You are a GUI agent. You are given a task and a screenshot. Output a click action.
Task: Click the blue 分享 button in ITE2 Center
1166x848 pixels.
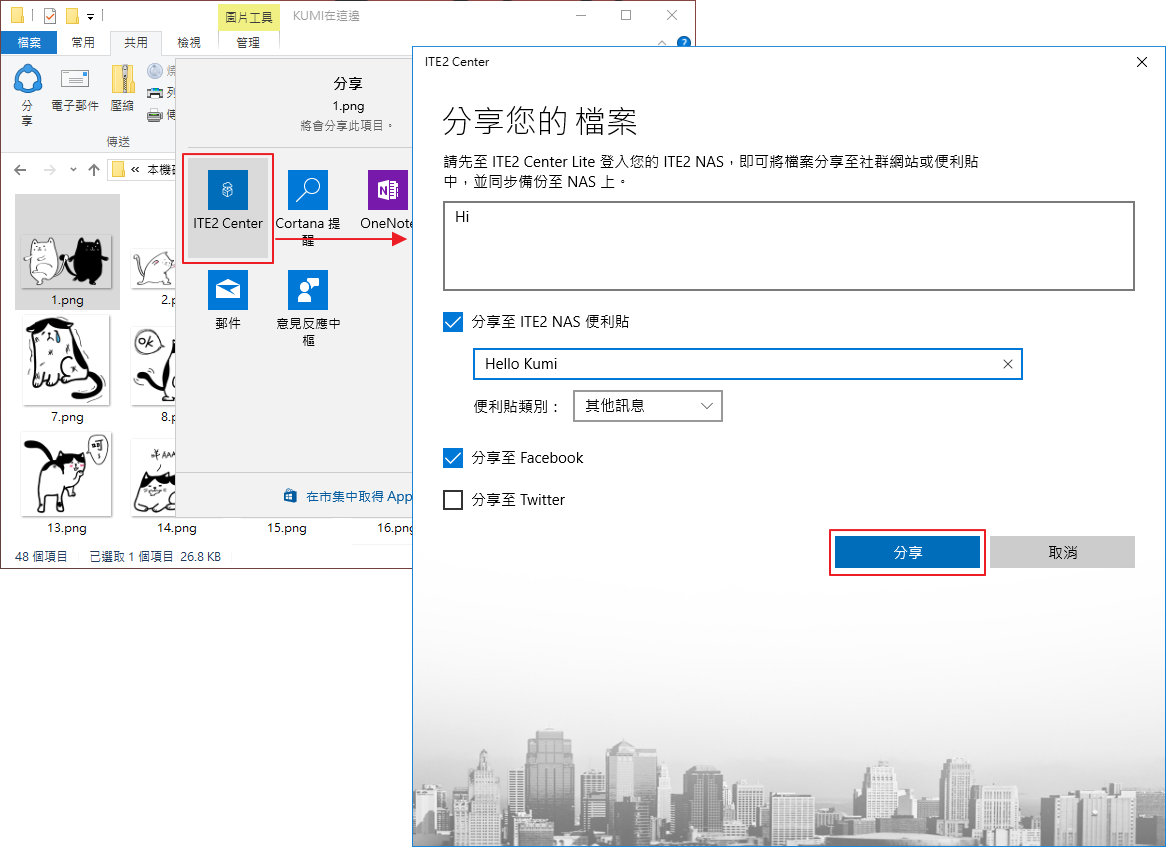click(x=907, y=553)
